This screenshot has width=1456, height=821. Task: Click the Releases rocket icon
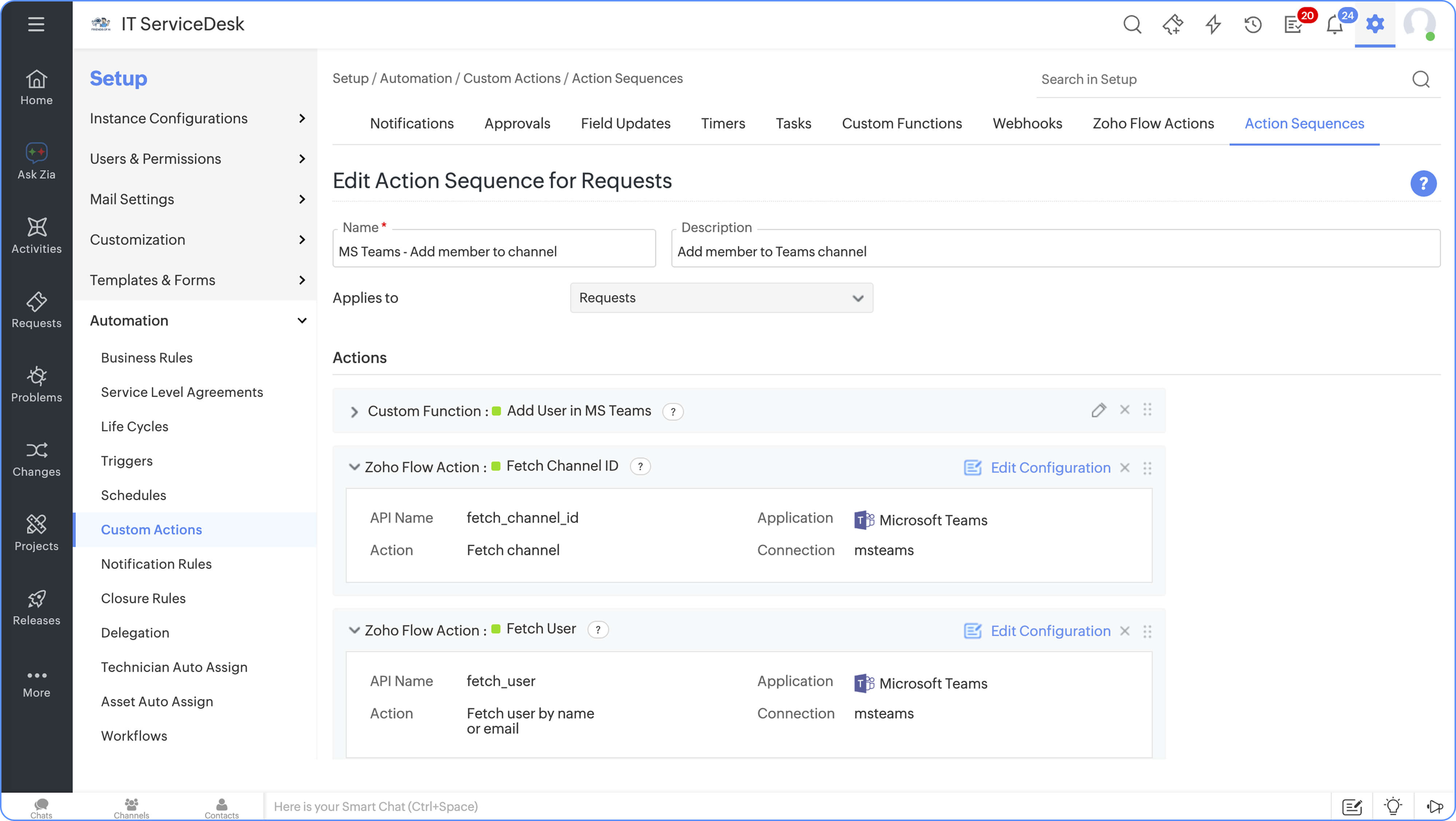[x=36, y=607]
